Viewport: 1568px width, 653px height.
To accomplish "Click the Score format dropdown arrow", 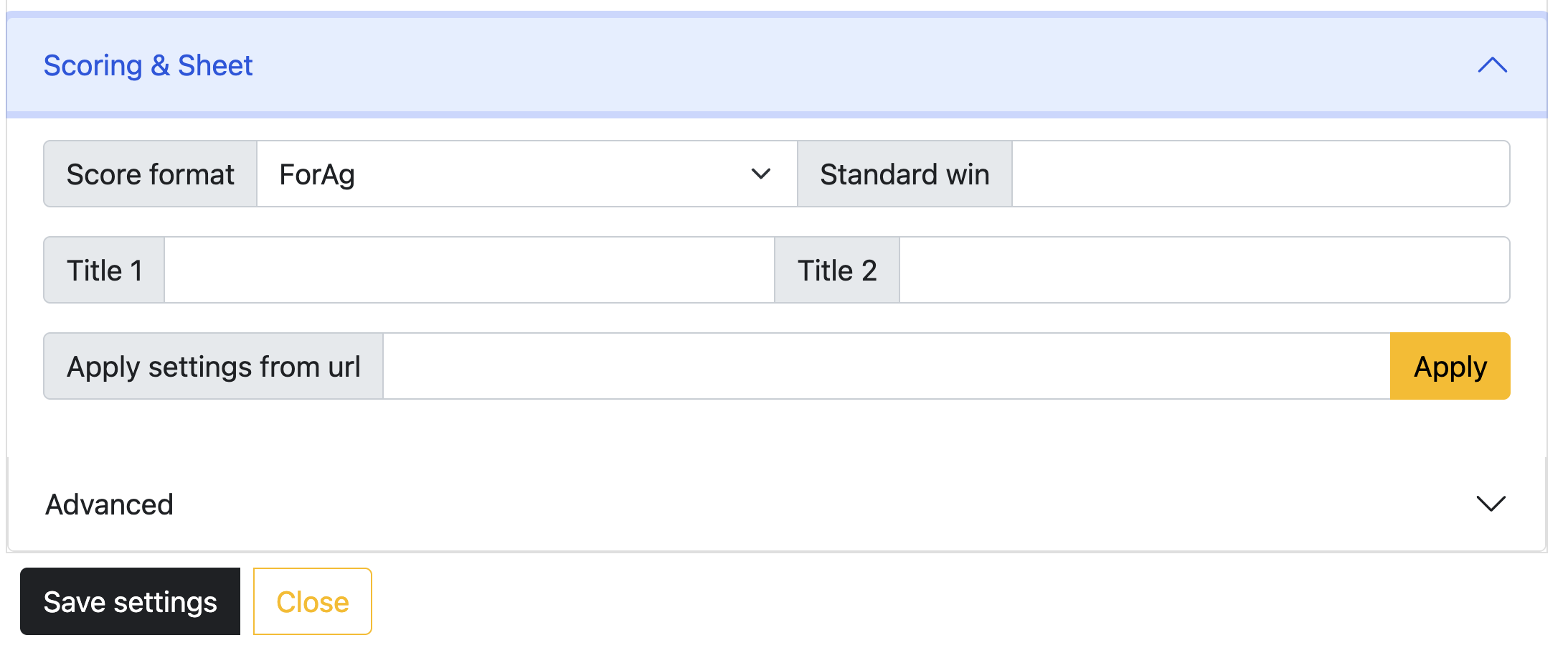I will (760, 174).
